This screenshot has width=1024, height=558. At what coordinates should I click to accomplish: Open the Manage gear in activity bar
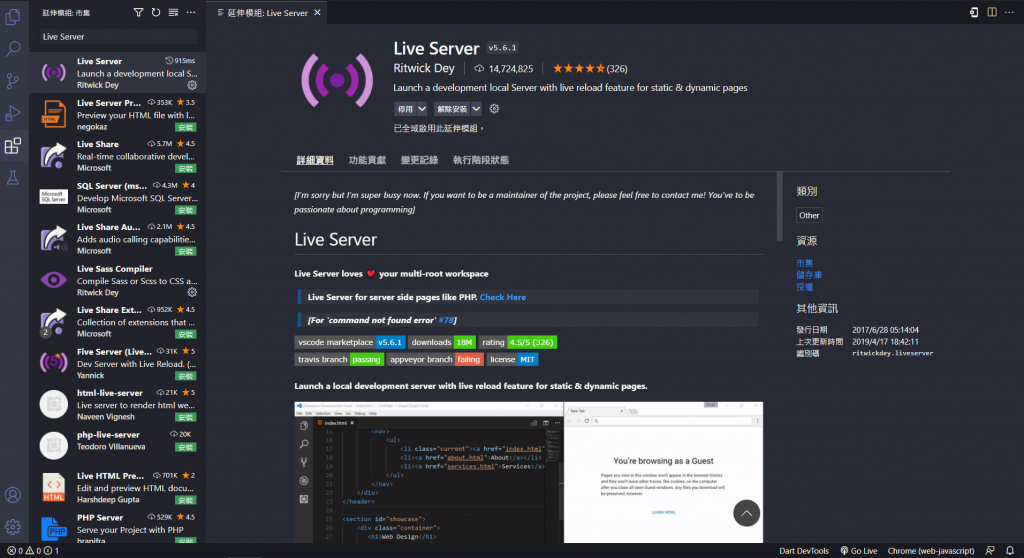(x=13, y=527)
